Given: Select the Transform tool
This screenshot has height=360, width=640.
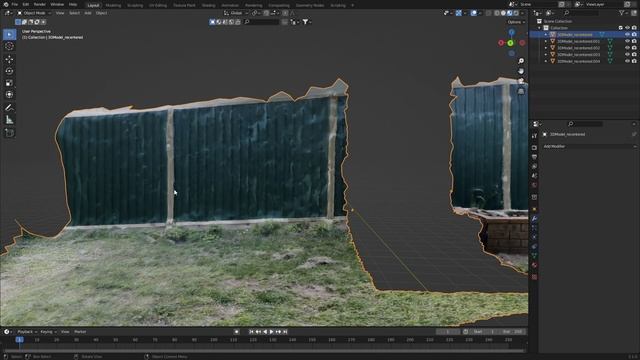Looking at the screenshot, I should (x=9, y=95).
